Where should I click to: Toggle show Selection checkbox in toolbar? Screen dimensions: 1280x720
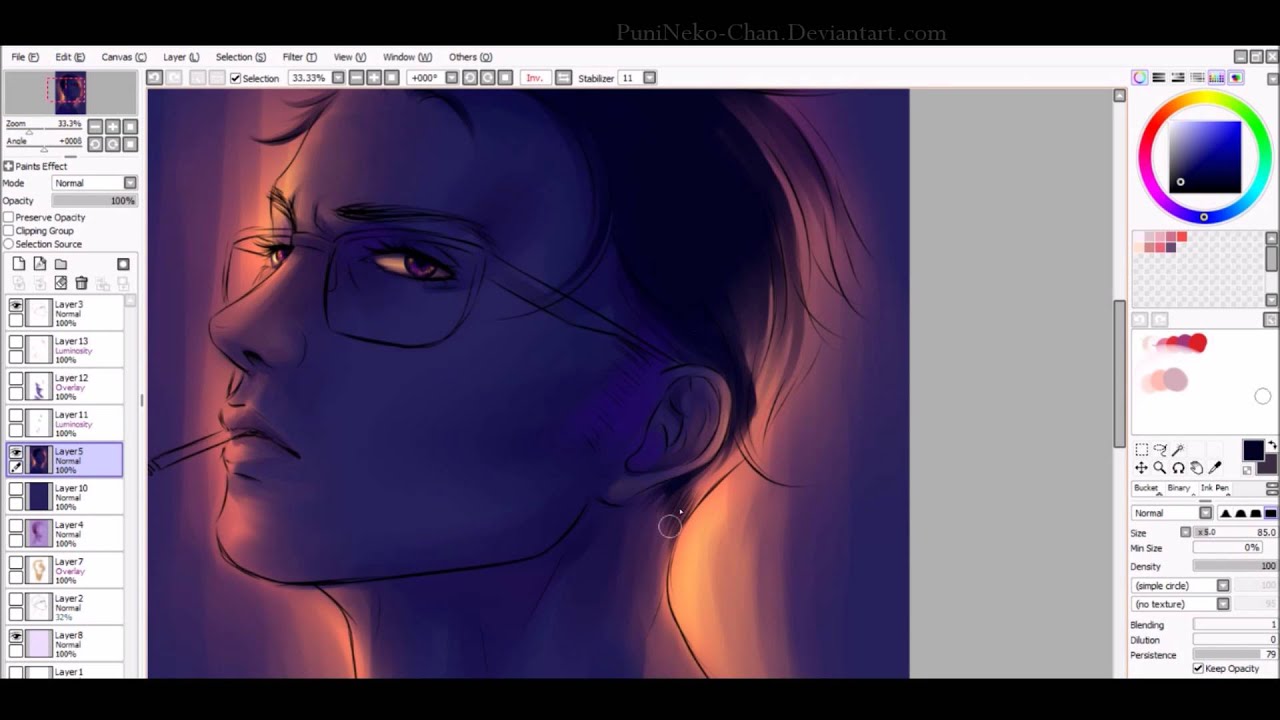(235, 78)
